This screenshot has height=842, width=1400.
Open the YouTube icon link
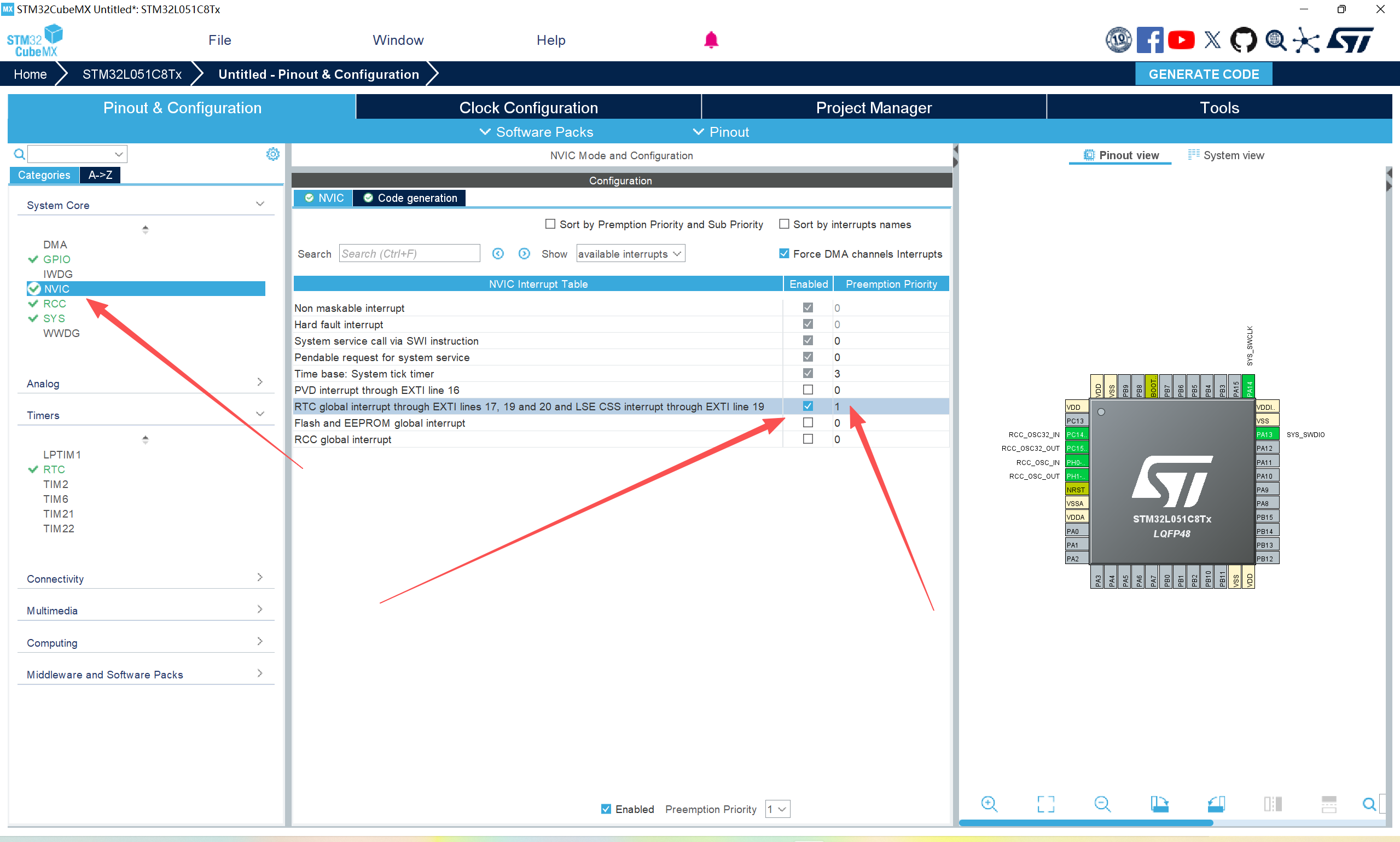[x=1181, y=40]
